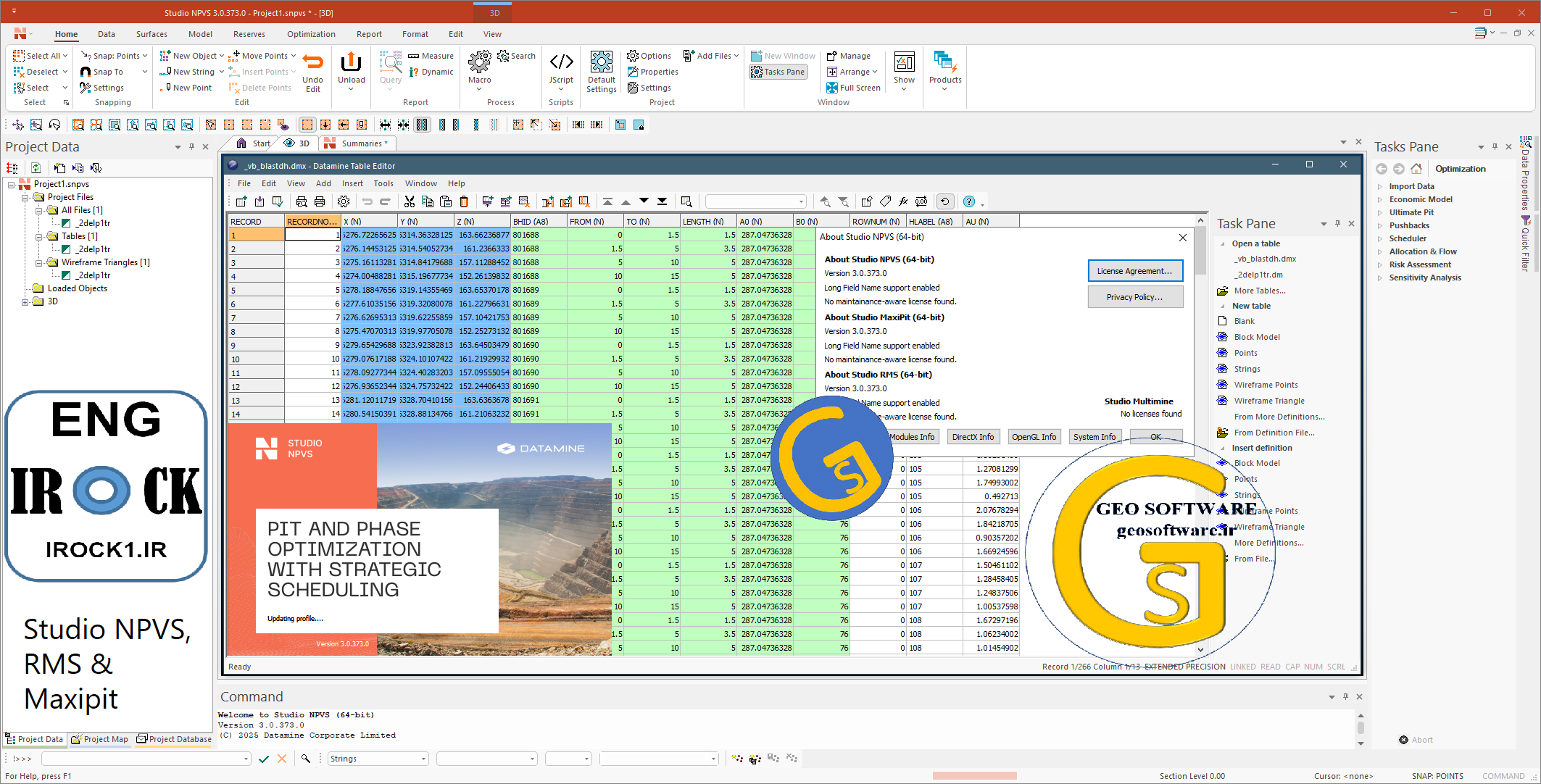Viewport: 1541px width, 784px height.
Task: Select the BHID (A8) column header
Action: (539, 221)
